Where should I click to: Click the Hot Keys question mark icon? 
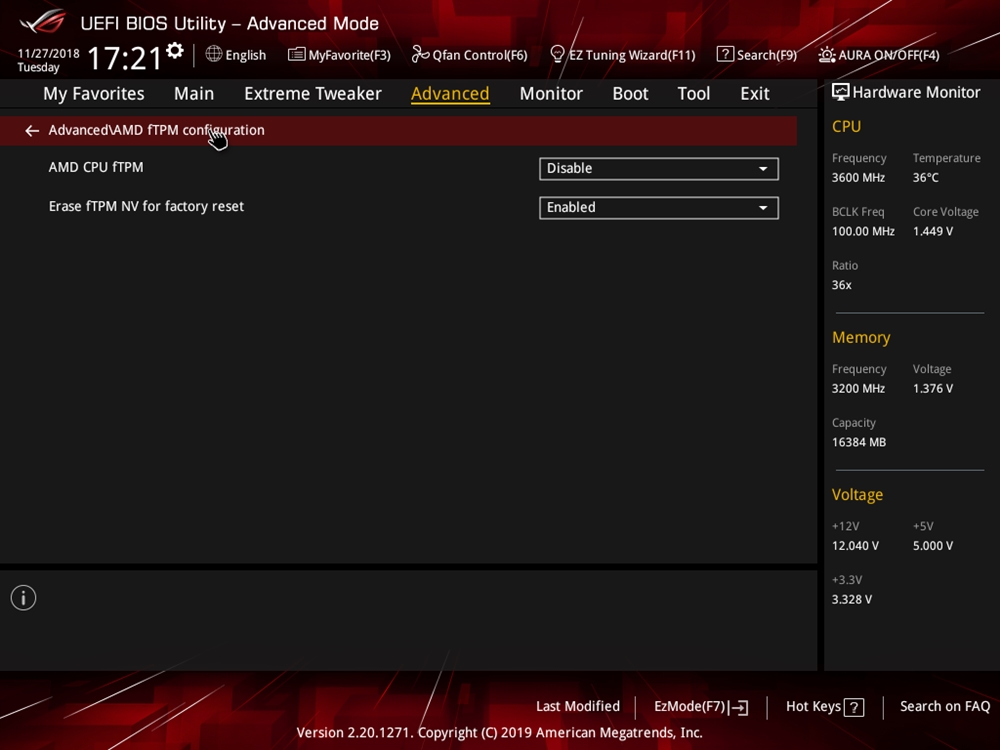[854, 707]
